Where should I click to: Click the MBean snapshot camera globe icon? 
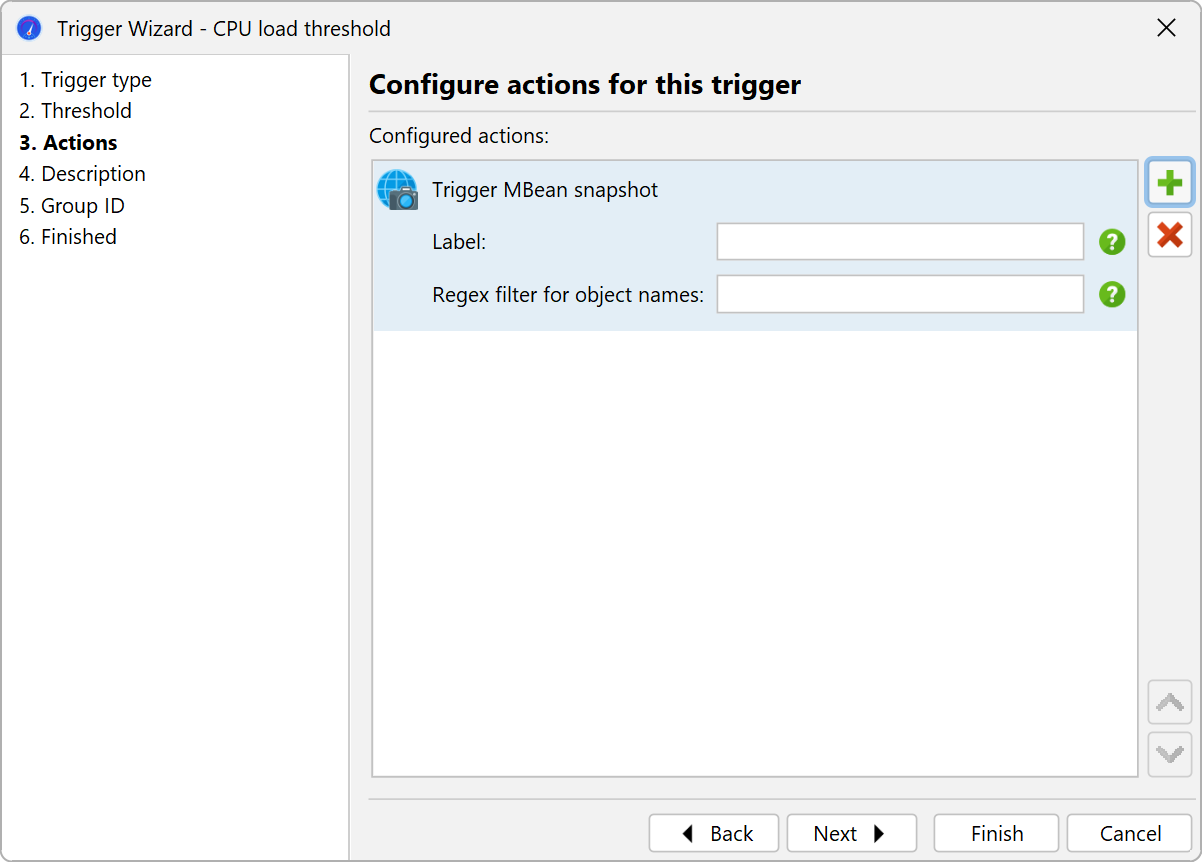pos(397,190)
